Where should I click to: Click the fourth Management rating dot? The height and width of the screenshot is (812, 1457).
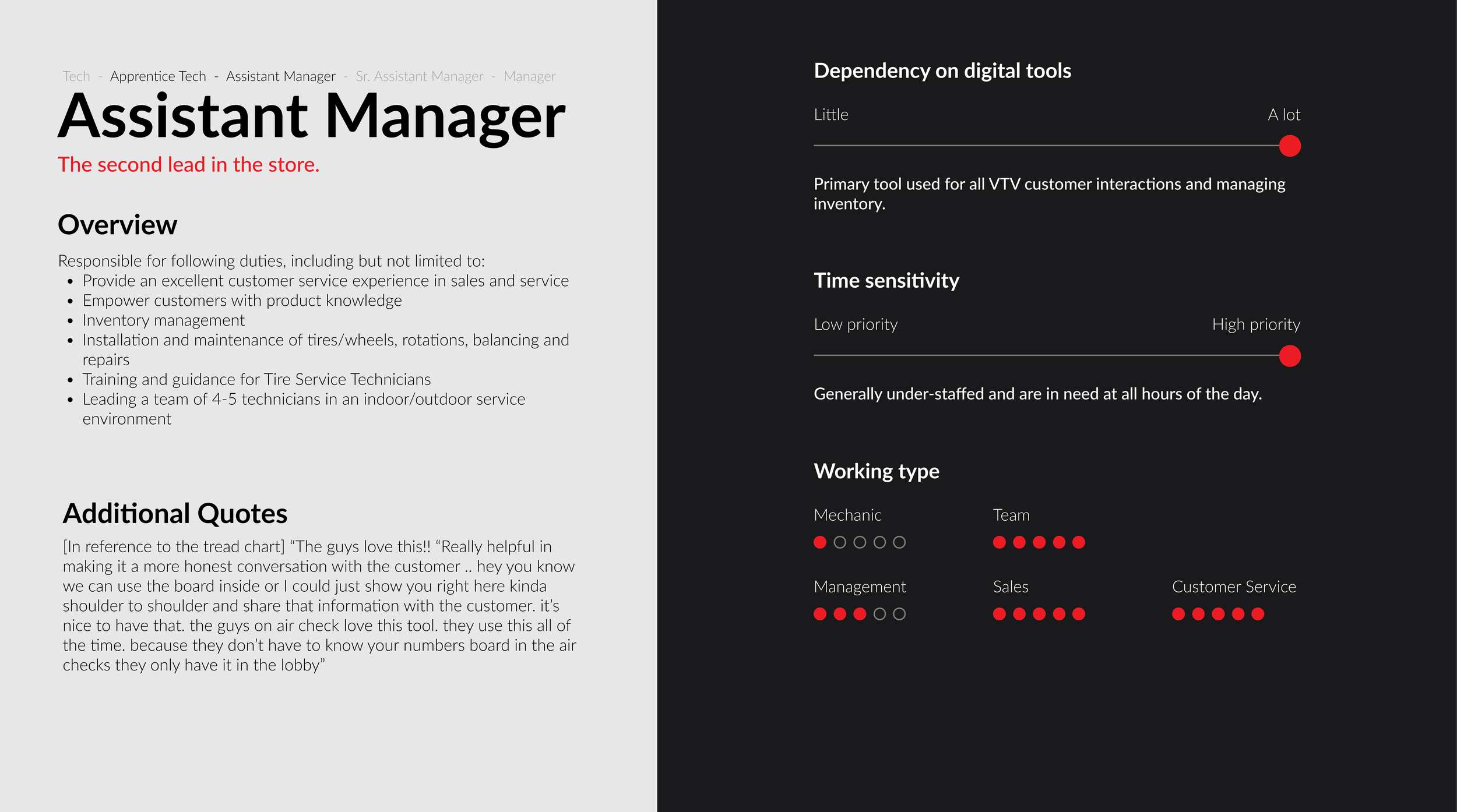[x=879, y=614]
